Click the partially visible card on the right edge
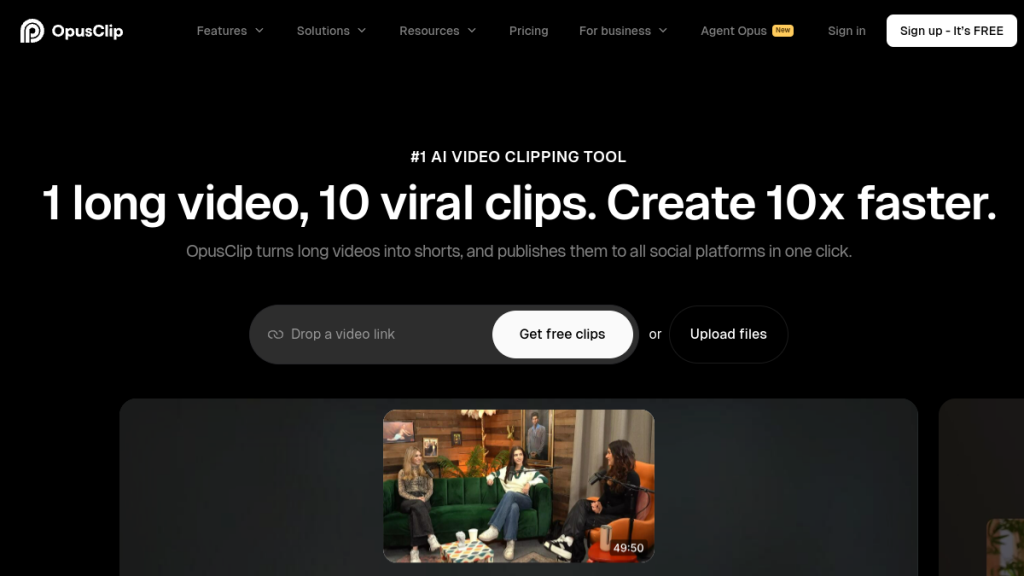The height and width of the screenshot is (576, 1024). 982,488
